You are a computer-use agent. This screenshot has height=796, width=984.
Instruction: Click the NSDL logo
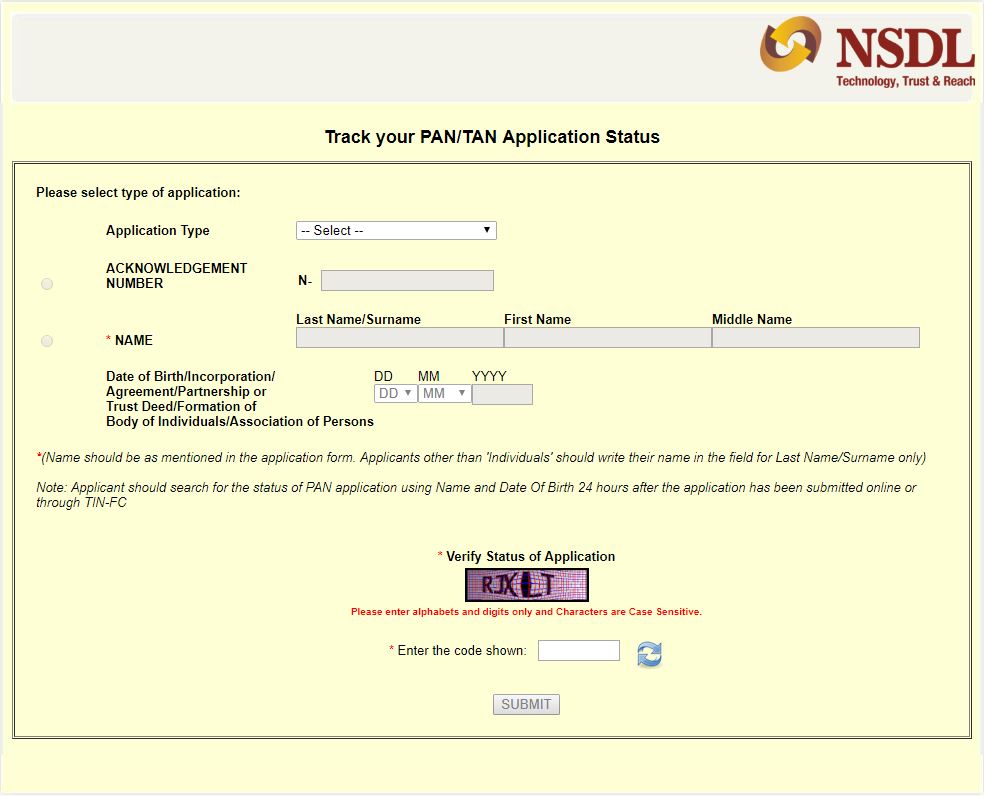pos(866,52)
